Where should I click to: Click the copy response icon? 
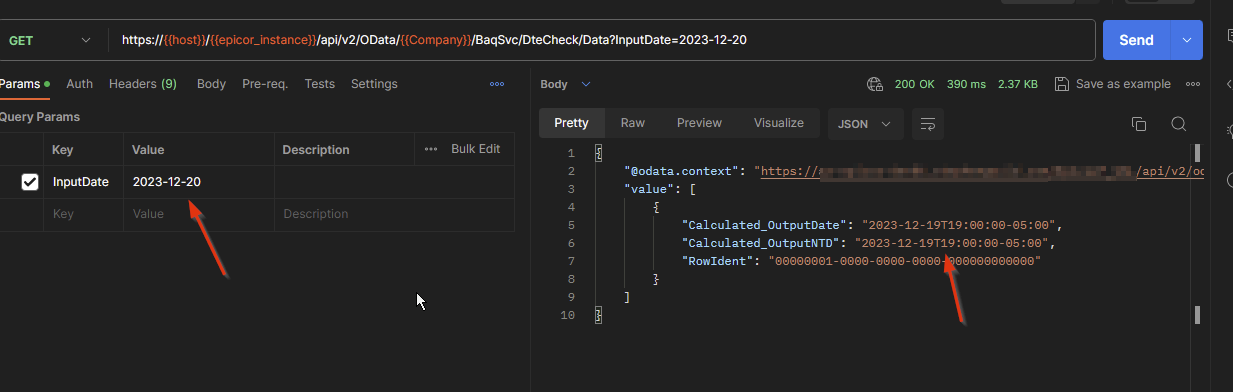[1138, 124]
